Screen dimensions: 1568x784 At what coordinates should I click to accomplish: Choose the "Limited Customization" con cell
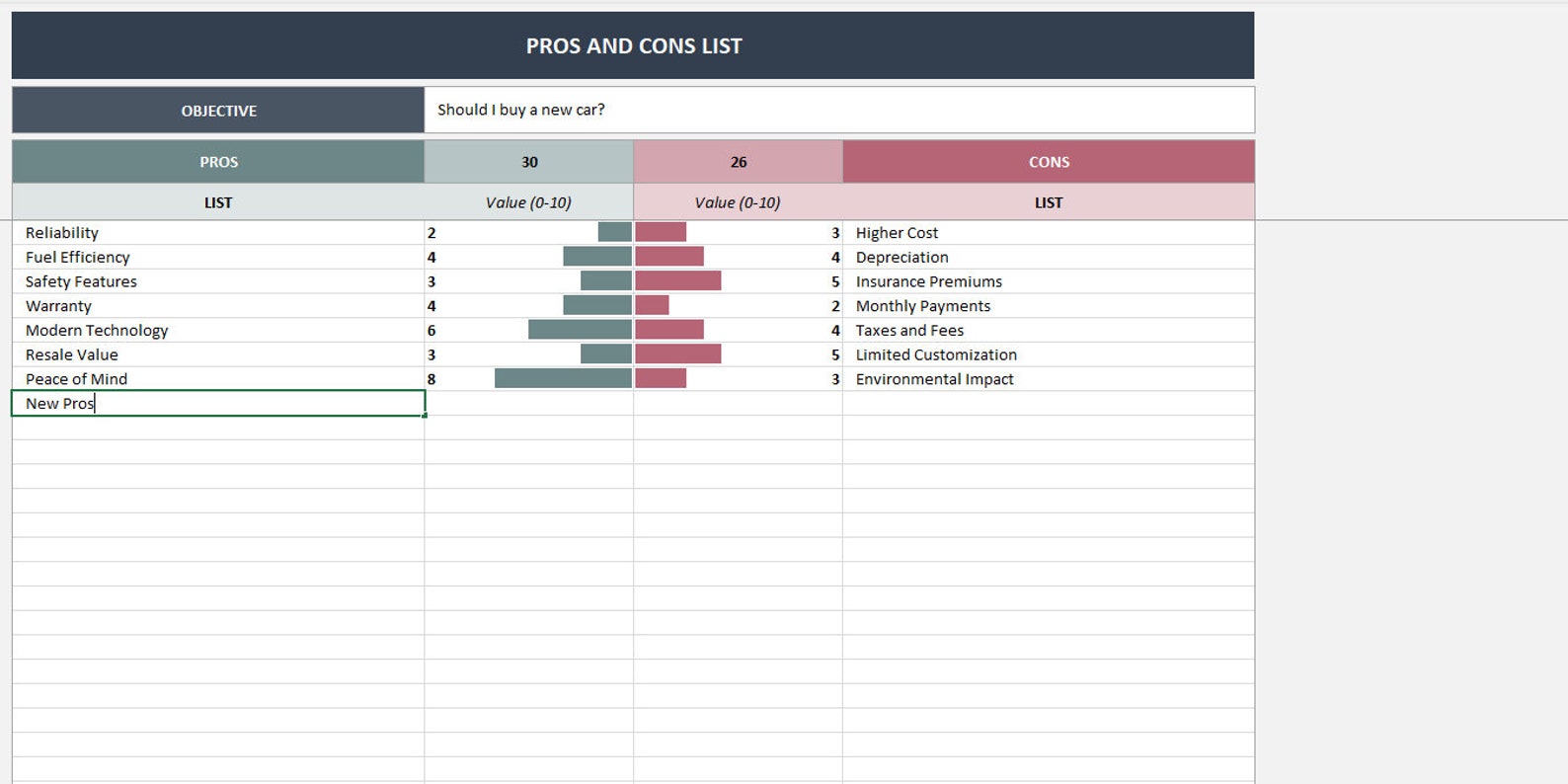click(x=1049, y=354)
